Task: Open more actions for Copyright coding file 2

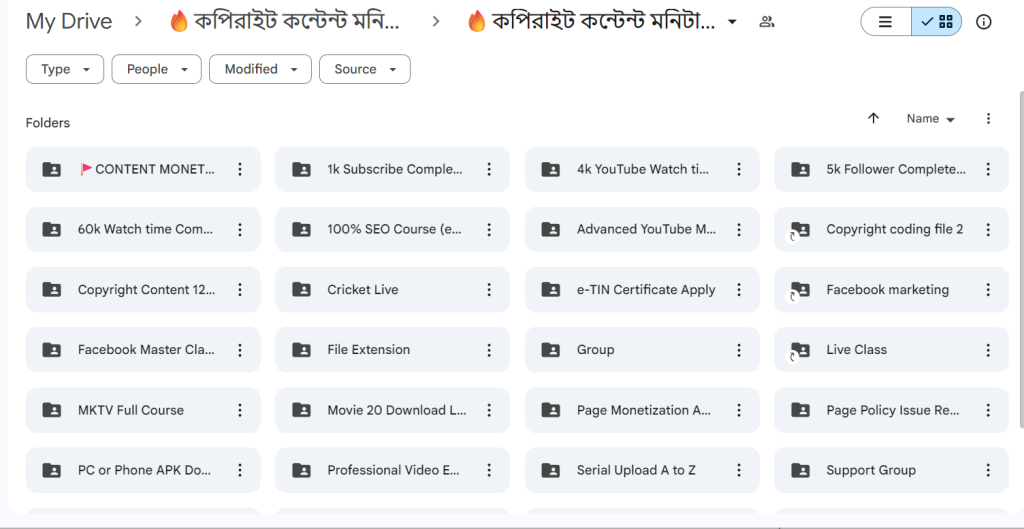Action: coord(988,229)
